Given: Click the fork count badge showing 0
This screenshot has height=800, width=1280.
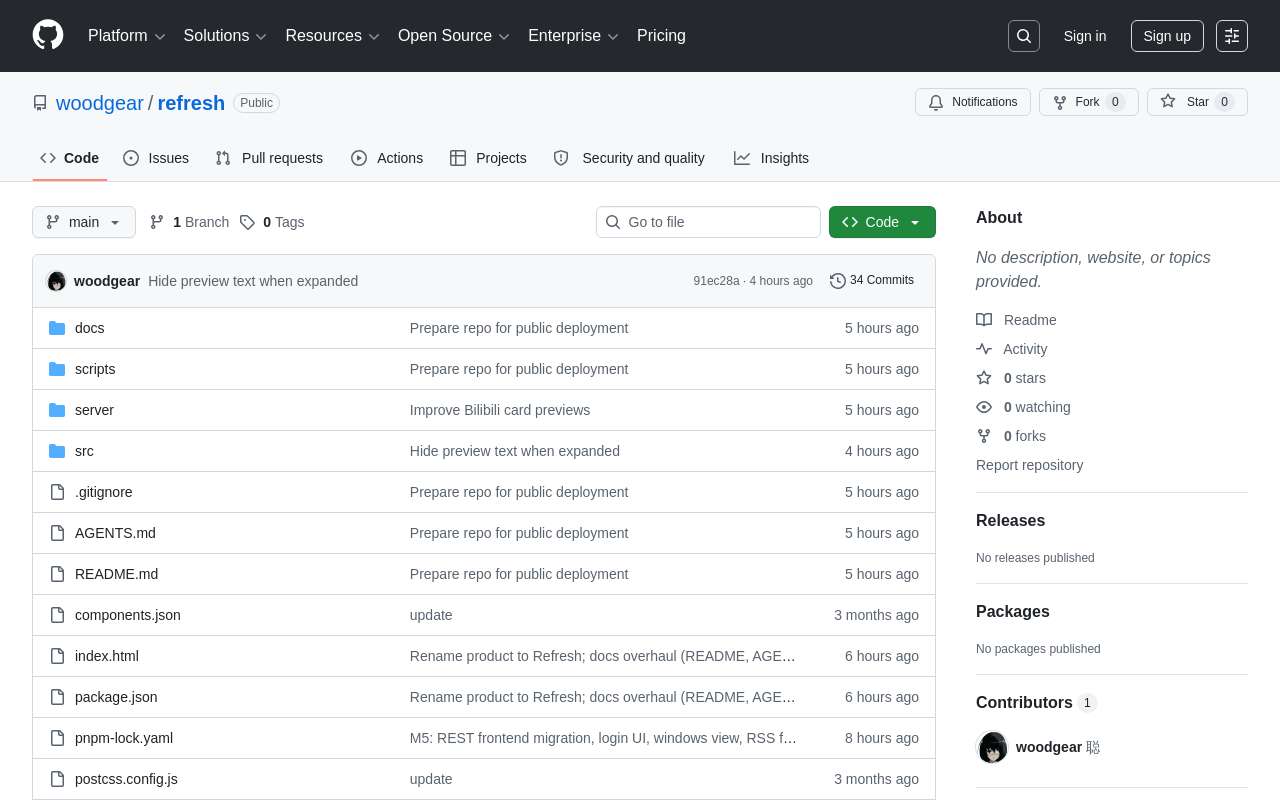Looking at the screenshot, I should (1115, 102).
